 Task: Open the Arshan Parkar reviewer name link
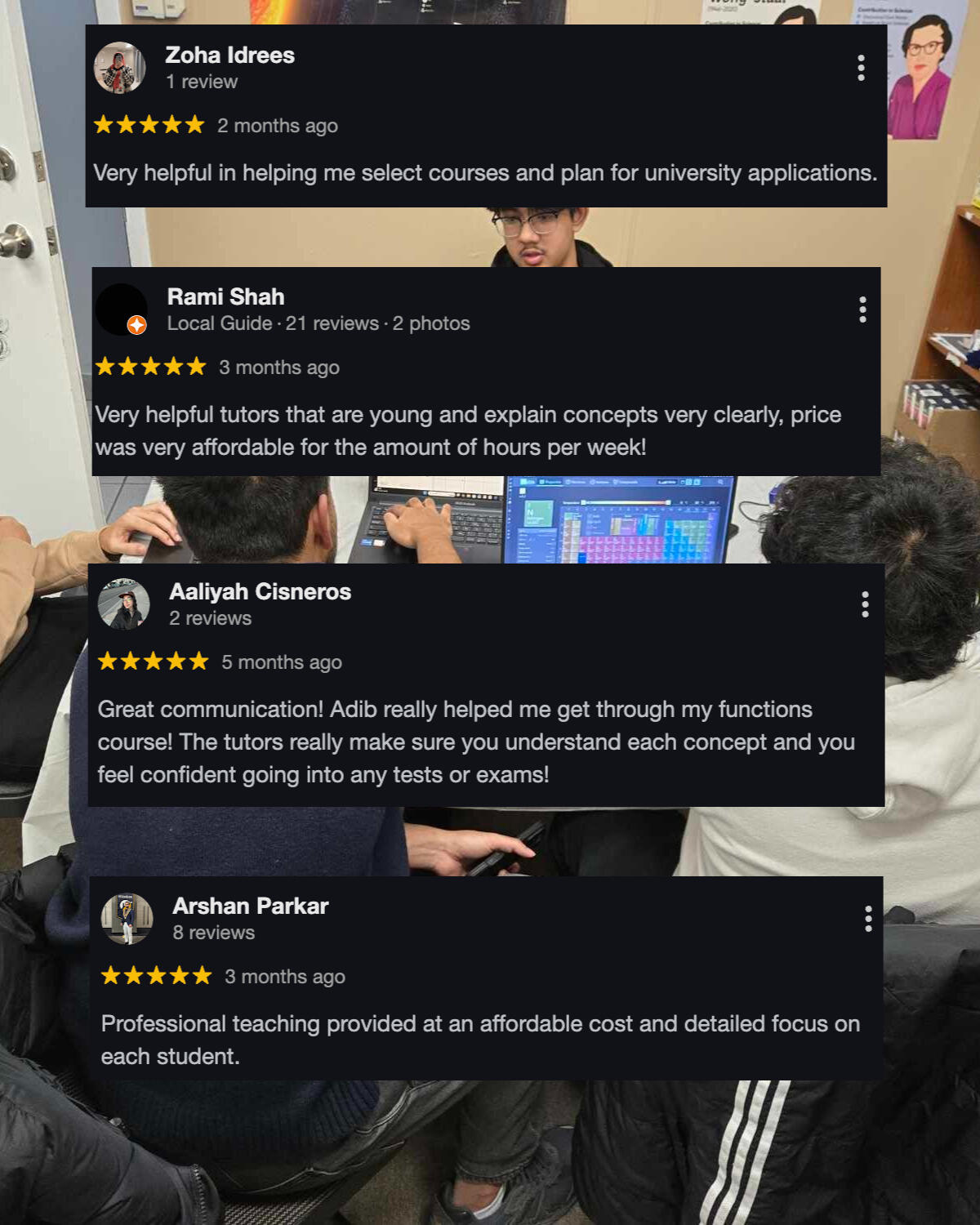point(251,906)
